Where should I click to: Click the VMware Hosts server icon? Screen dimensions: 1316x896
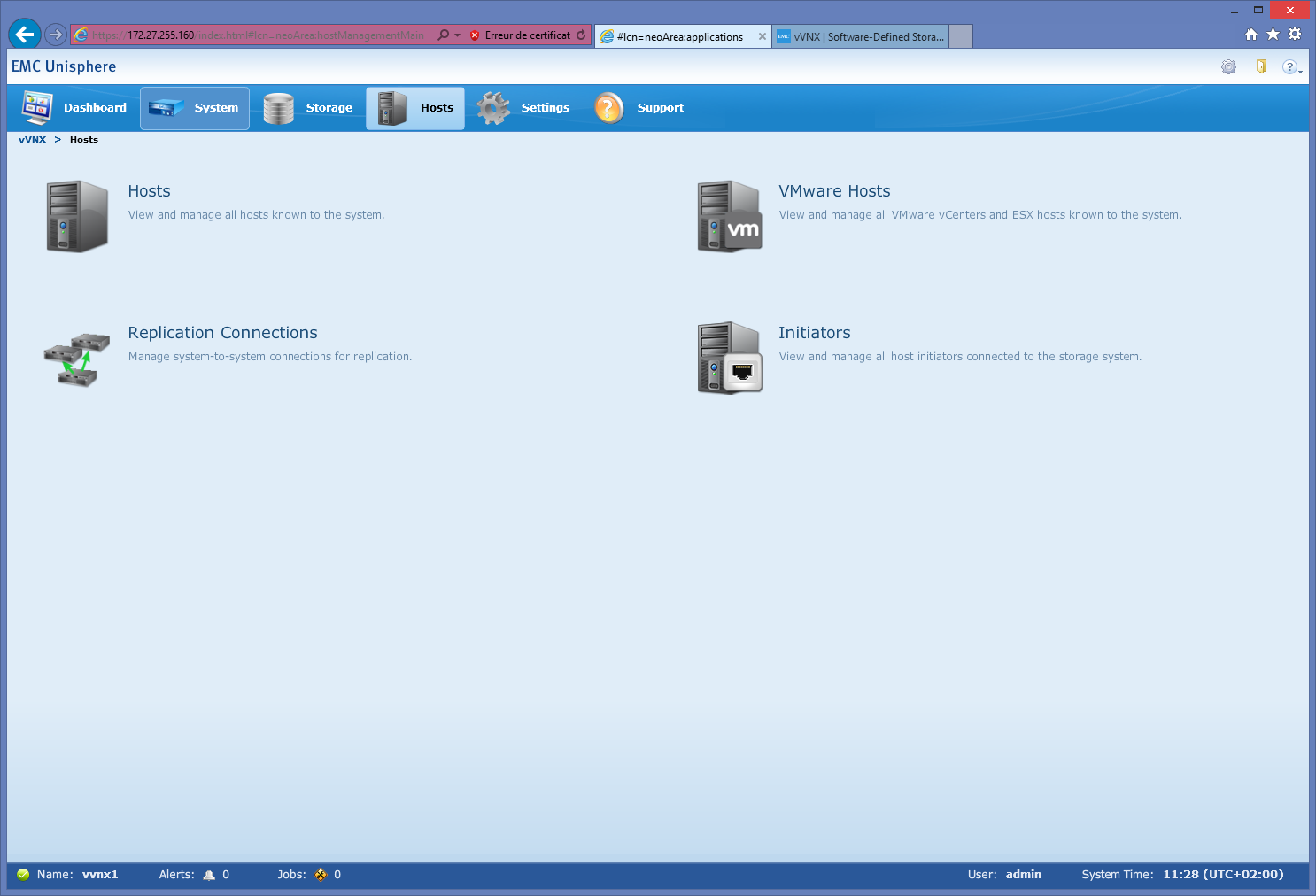click(729, 216)
